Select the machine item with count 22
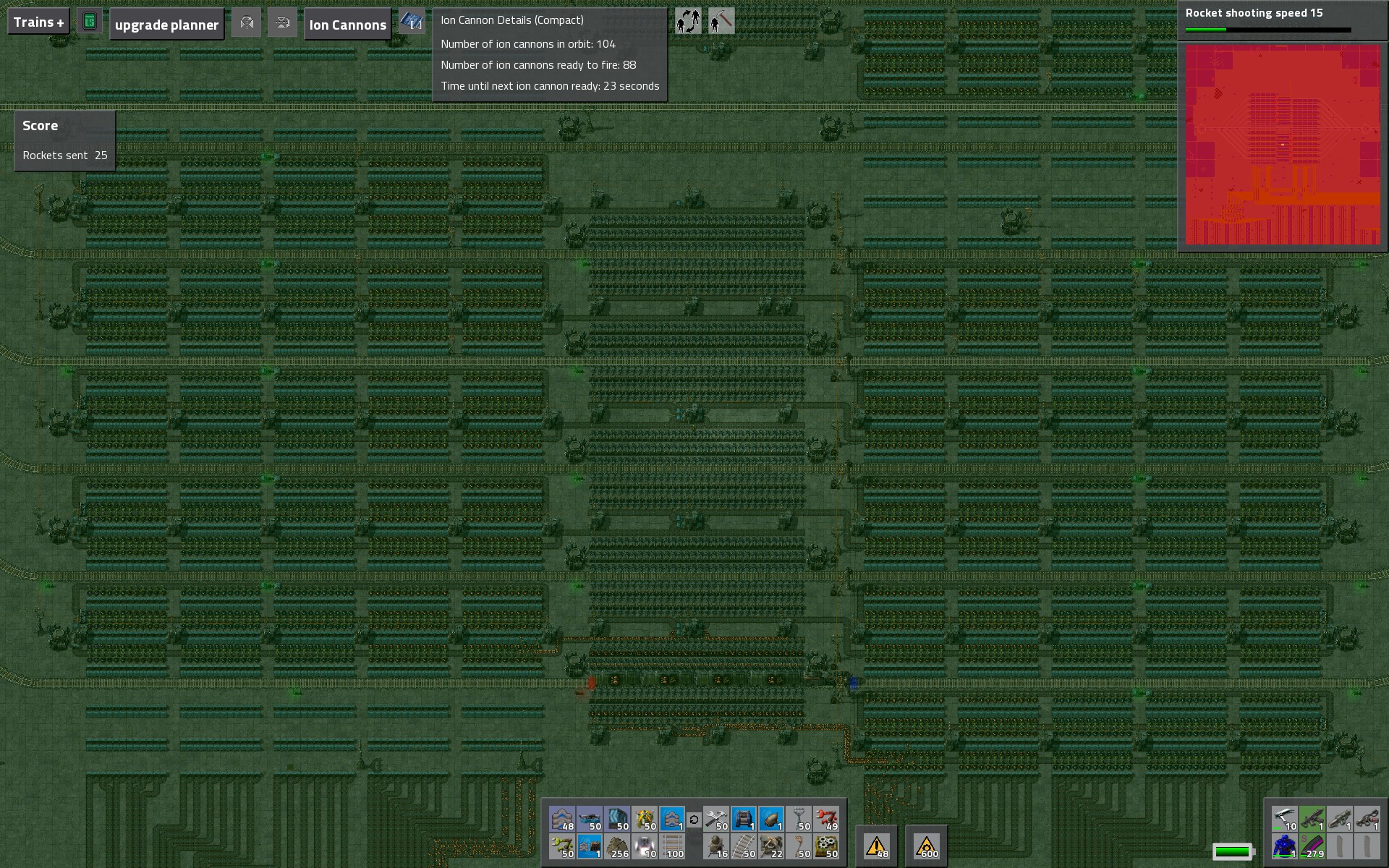1389x868 pixels. (771, 846)
